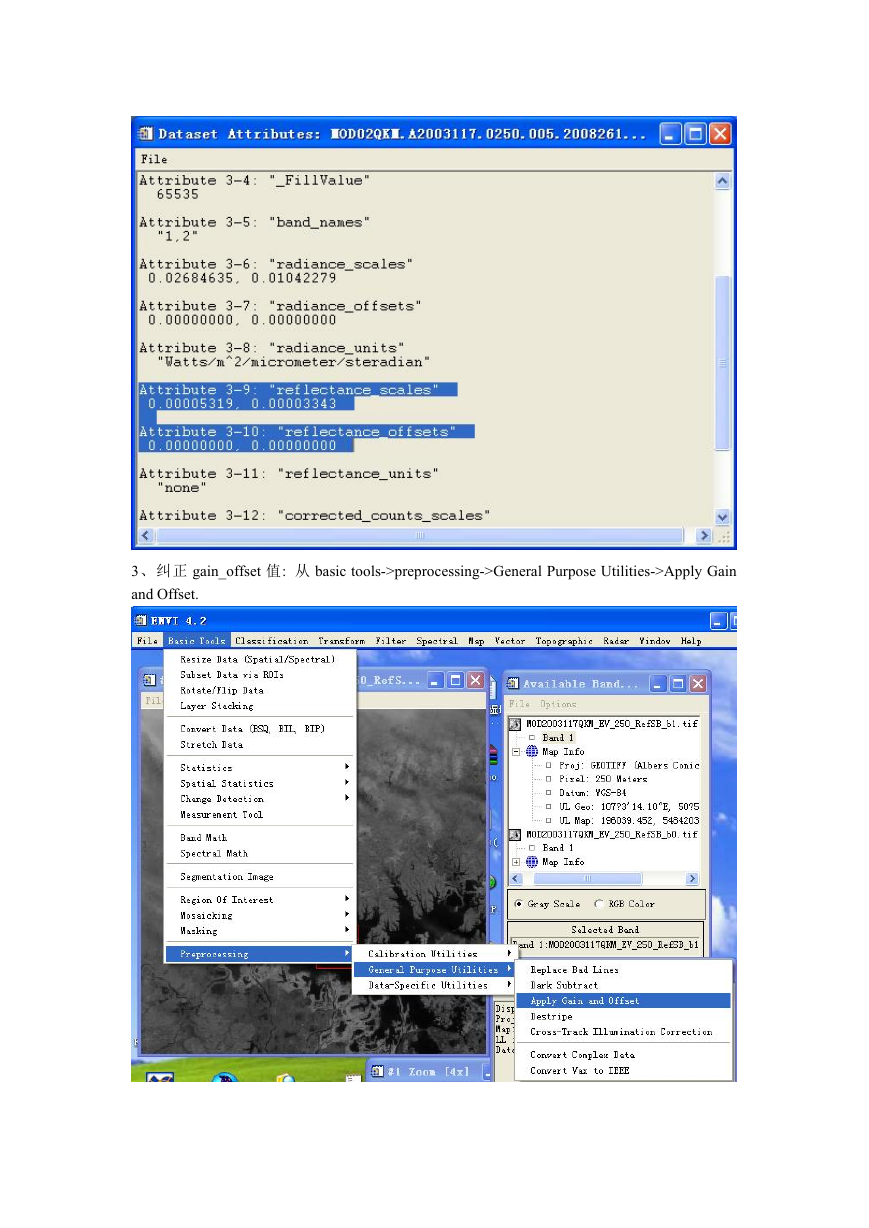The image size is (869, 1228).
Task: Open Calibration Utilities submenu
Action: pyautogui.click(x=435, y=954)
